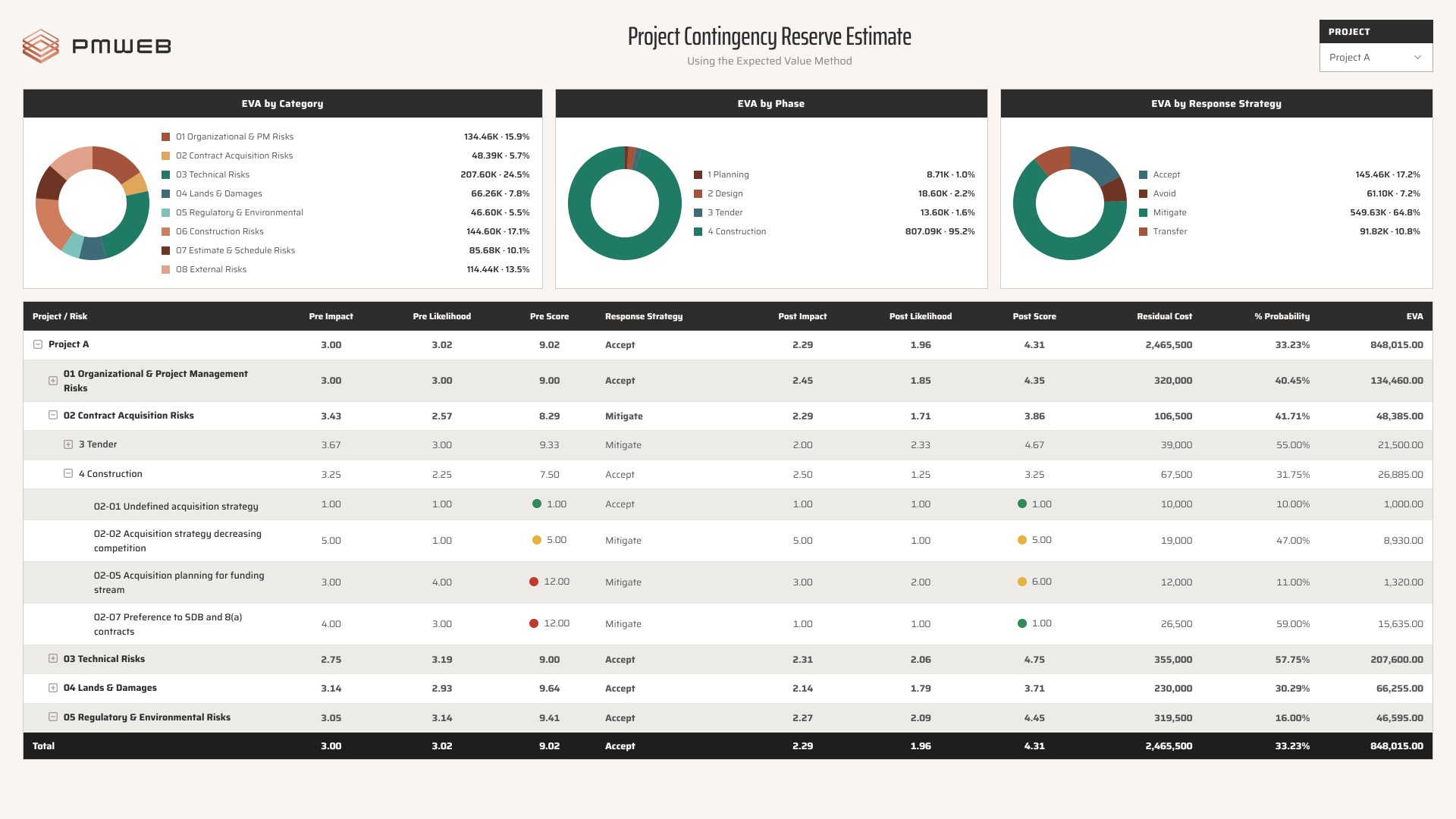The image size is (1456, 819).
Task: Click the red Pre Score indicator for 02-05
Action: [x=534, y=582]
